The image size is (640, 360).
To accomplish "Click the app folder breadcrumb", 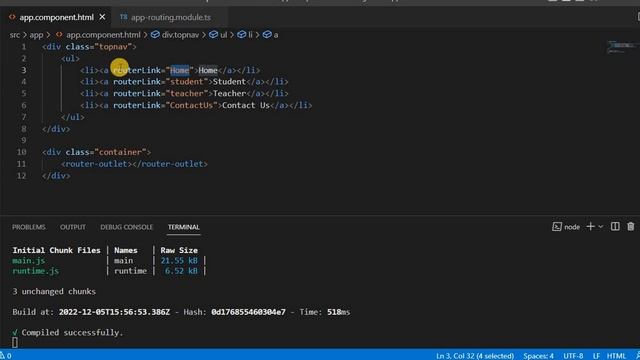I will coord(36,35).
